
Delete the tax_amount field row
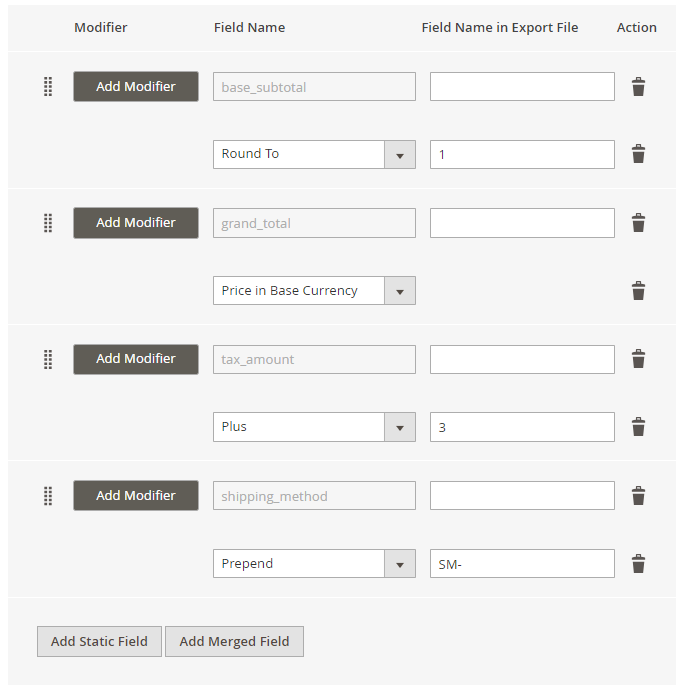click(638, 359)
